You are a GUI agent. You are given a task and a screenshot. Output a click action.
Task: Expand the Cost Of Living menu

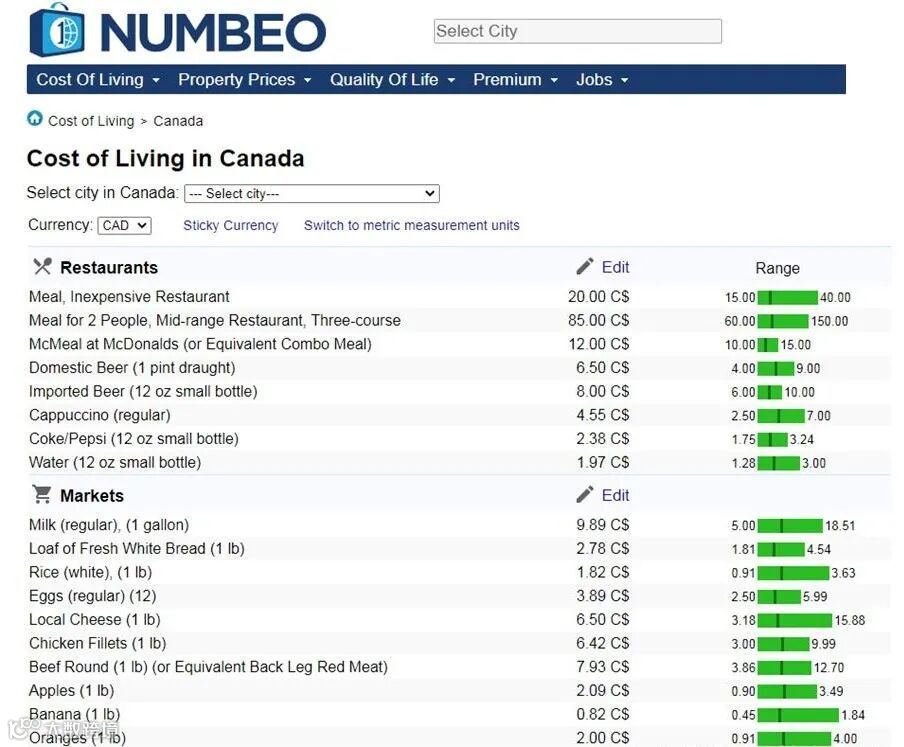point(98,80)
